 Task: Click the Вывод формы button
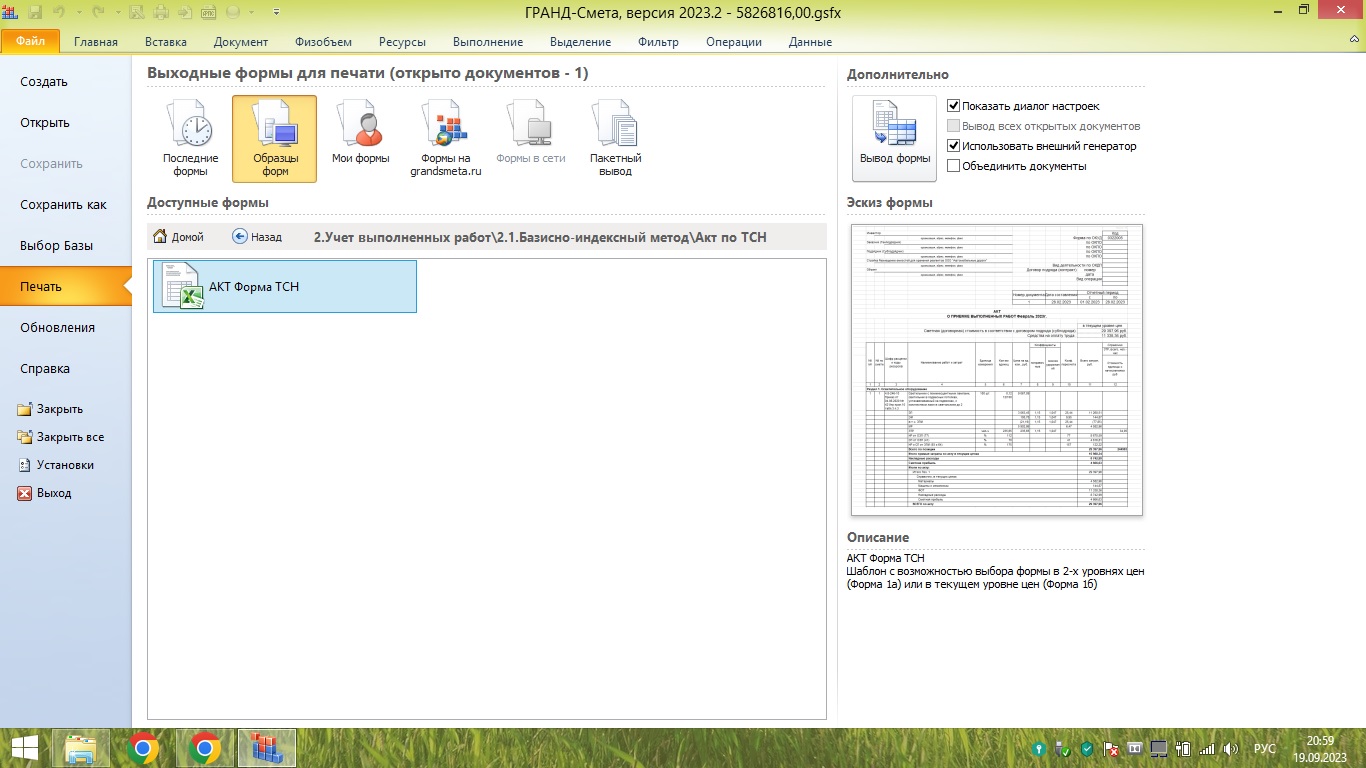(894, 137)
